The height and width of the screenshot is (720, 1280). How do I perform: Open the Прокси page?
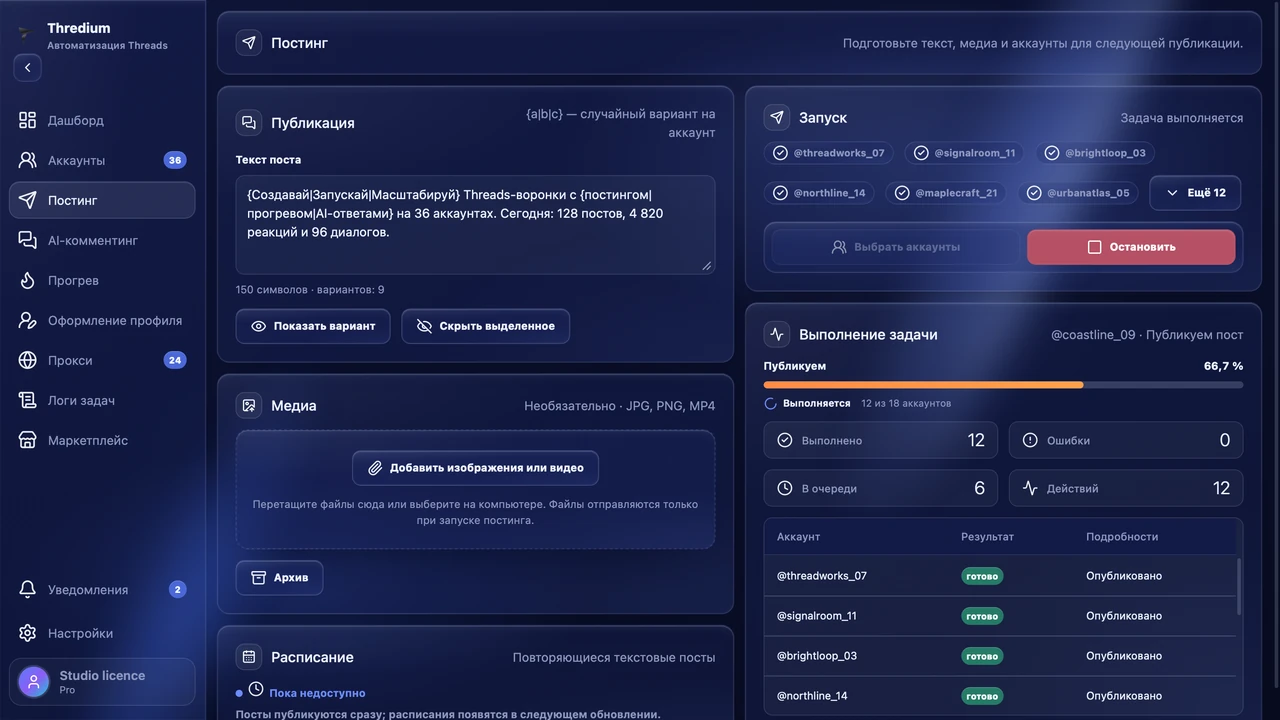[102, 360]
